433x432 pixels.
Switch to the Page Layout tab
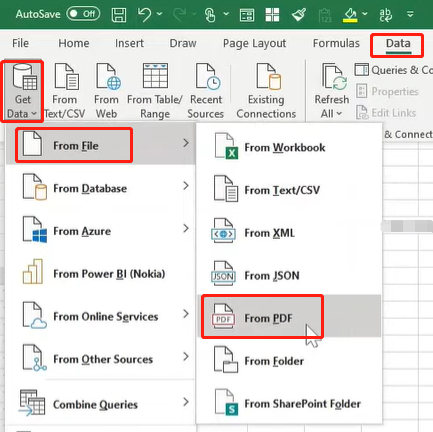(254, 43)
